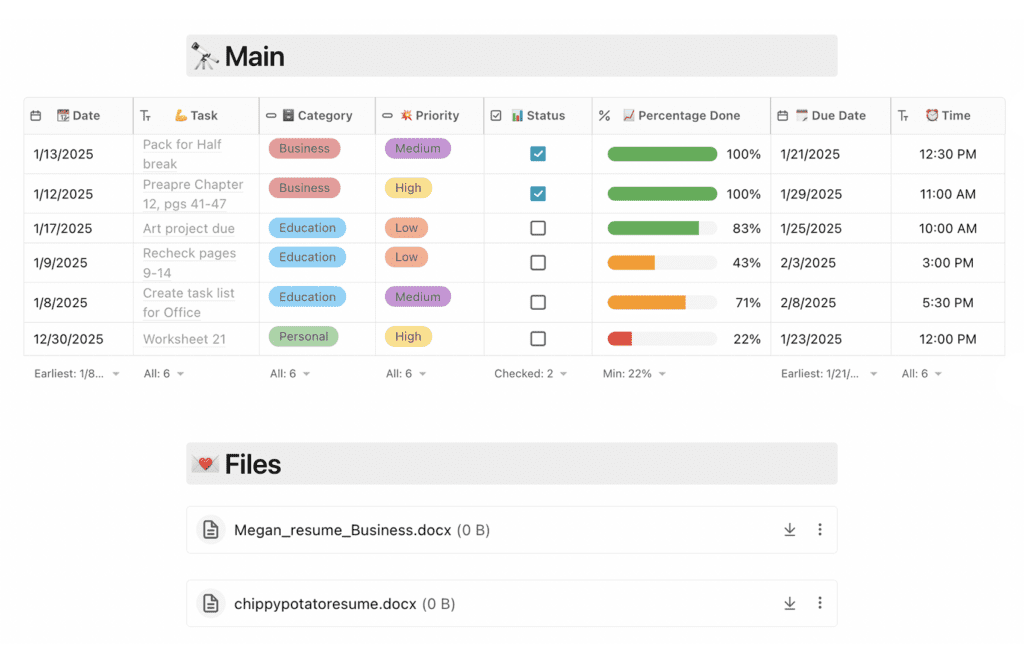
Task: Open 'Earliest: 1/8...' Date column summary dropdown
Action: click(75, 374)
